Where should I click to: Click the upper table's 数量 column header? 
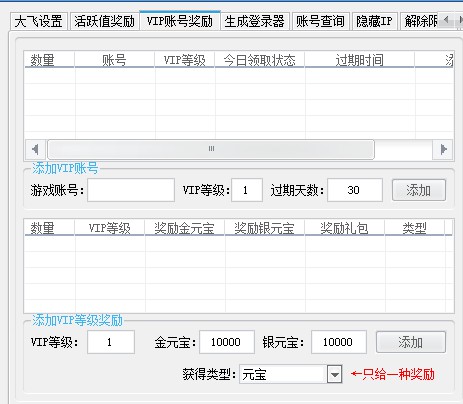[49, 60]
